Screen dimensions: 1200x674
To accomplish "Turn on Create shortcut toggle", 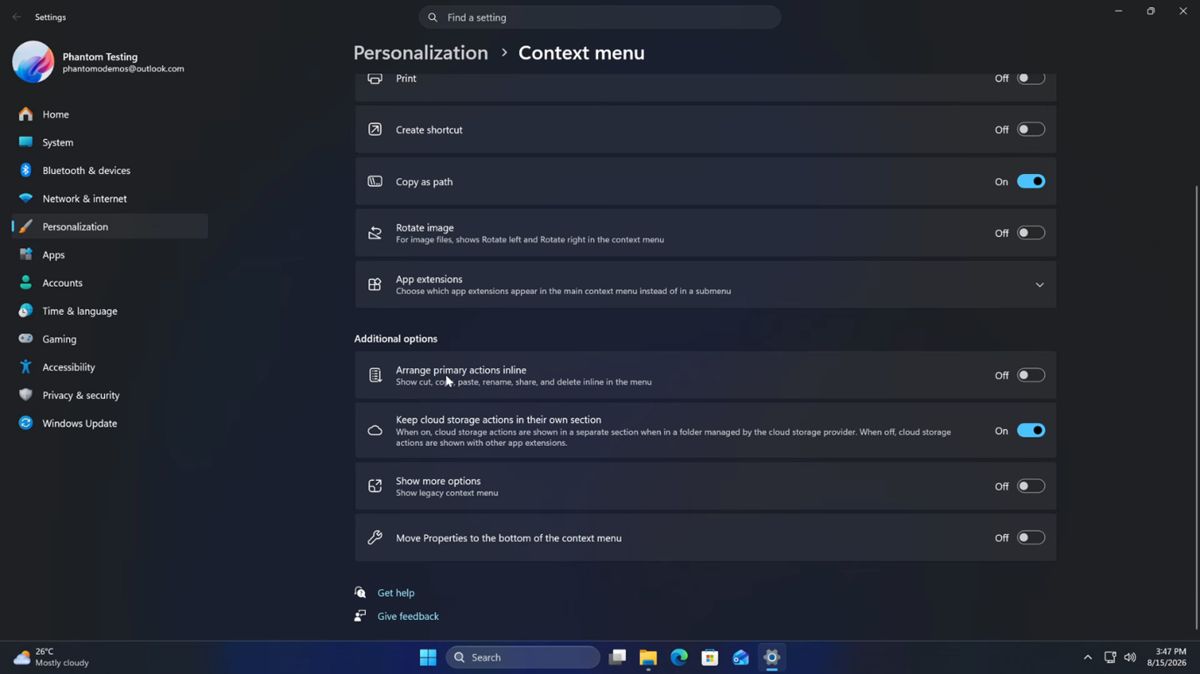I will (1031, 129).
